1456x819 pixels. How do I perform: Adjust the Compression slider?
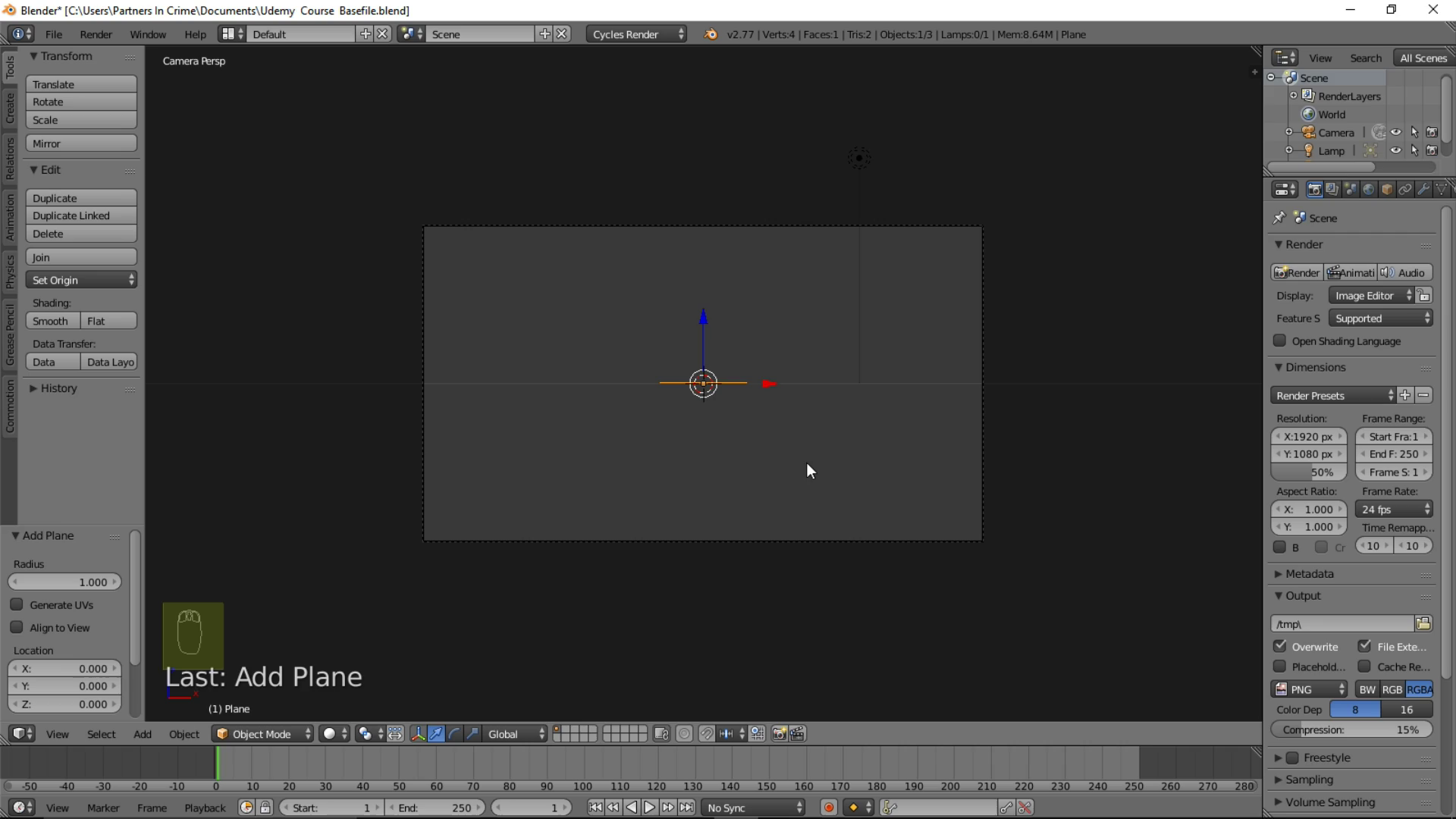[x=1351, y=729]
